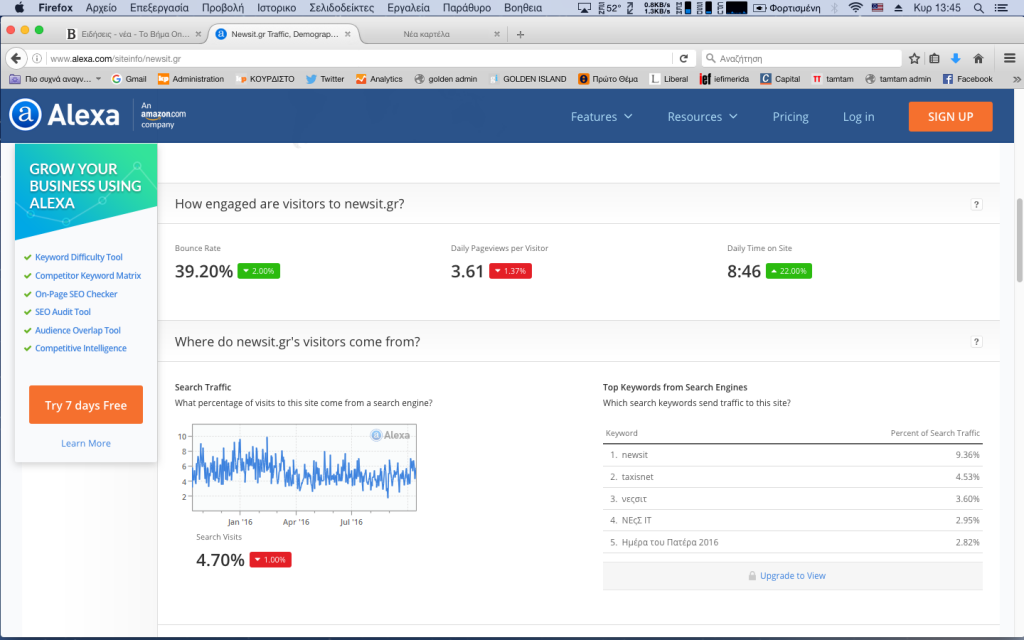
Task: Select the taxisnet keyword row
Action: click(792, 477)
